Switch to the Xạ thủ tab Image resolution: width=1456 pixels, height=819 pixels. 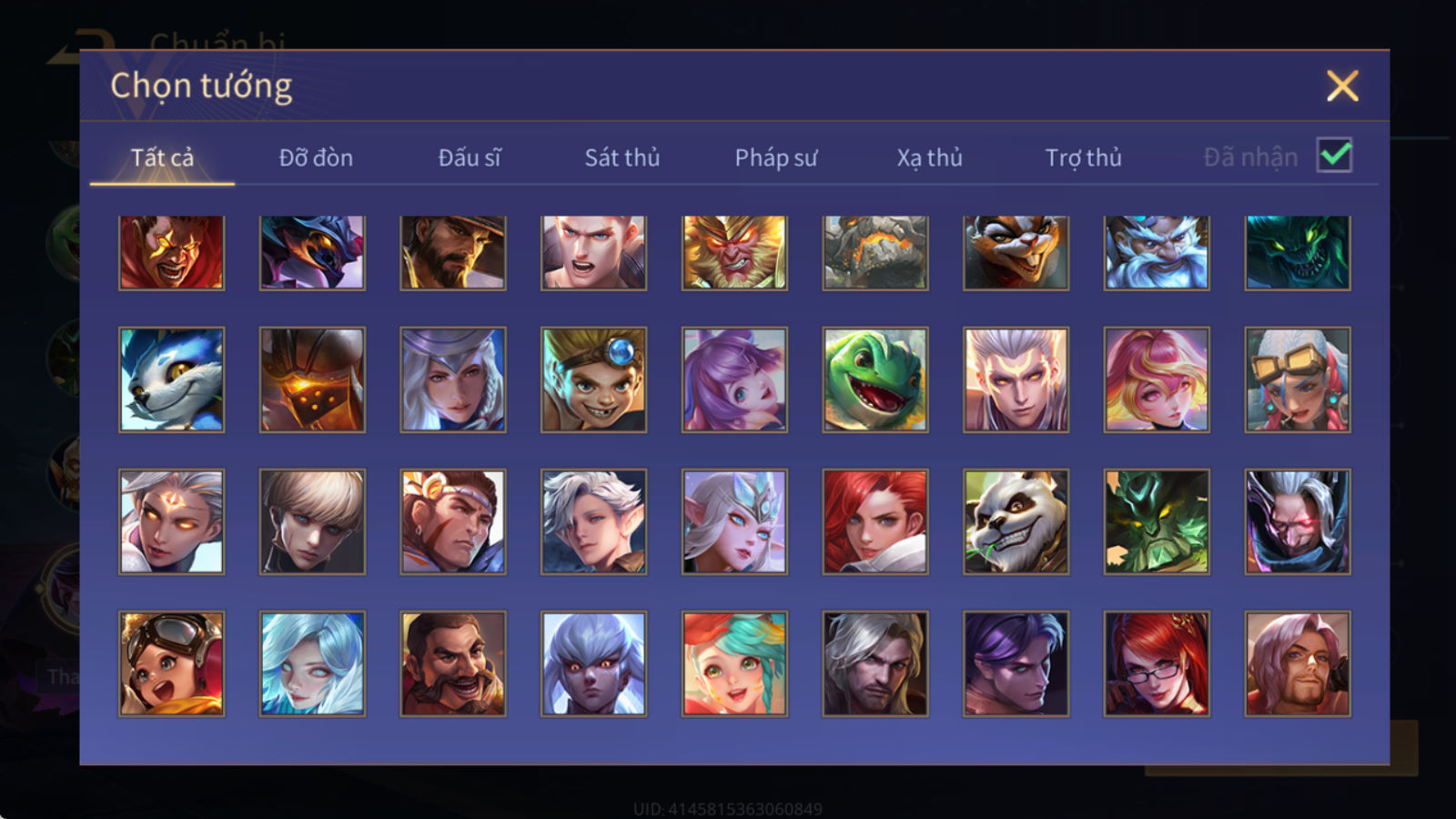pyautogui.click(x=929, y=157)
